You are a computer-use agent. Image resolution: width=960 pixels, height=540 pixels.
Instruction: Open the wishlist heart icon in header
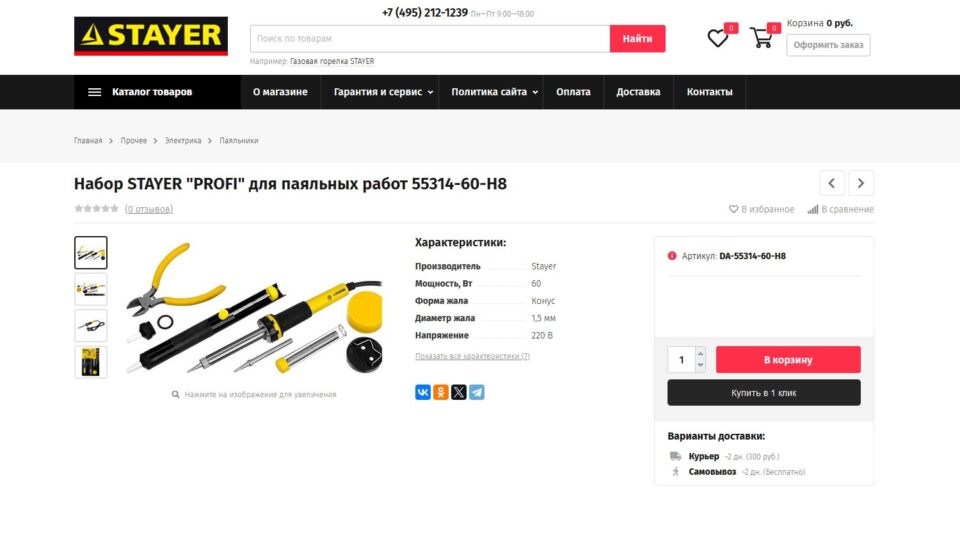(718, 39)
